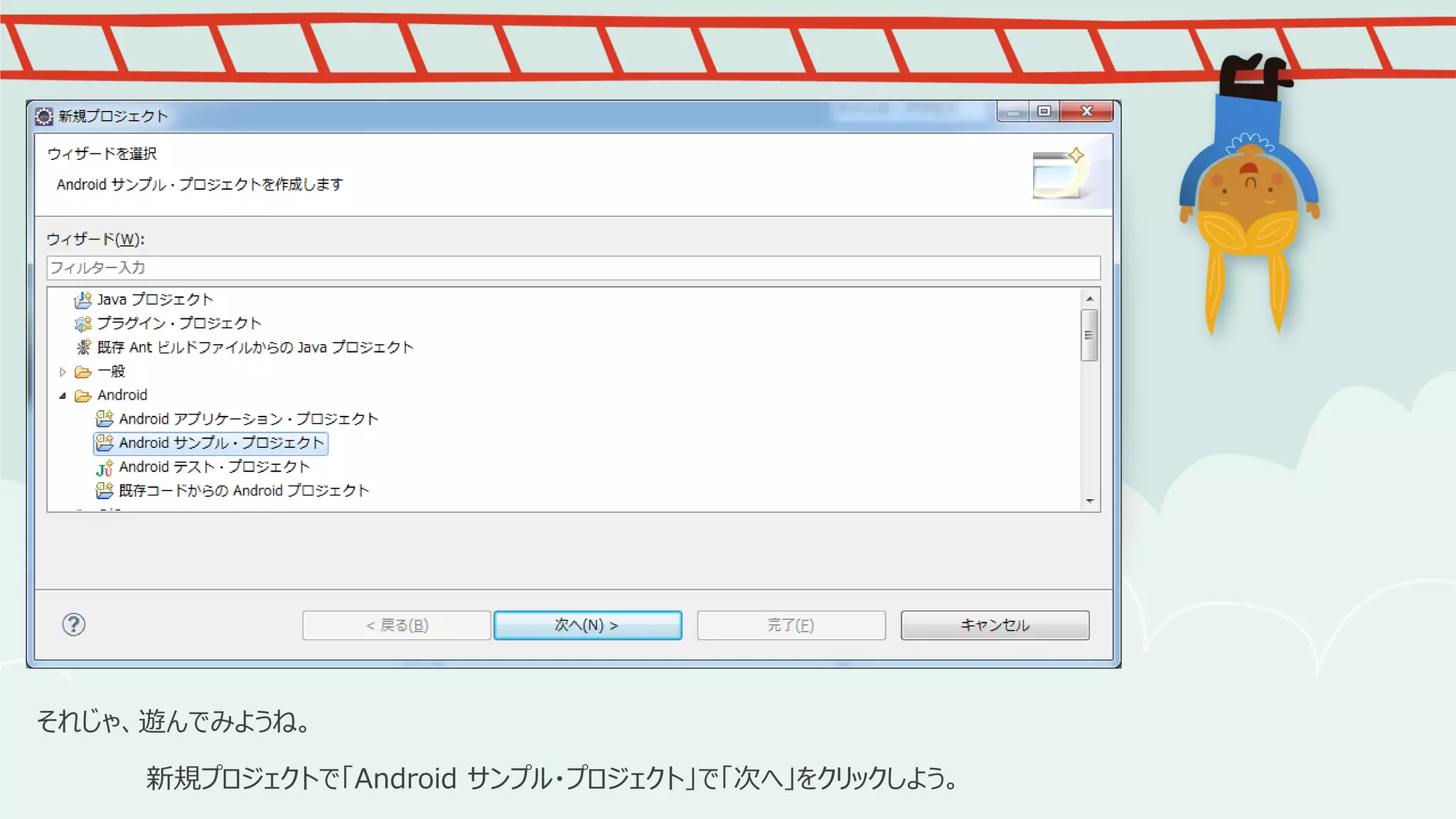
Task: Select the Android folder row
Action: pyautogui.click(x=122, y=395)
